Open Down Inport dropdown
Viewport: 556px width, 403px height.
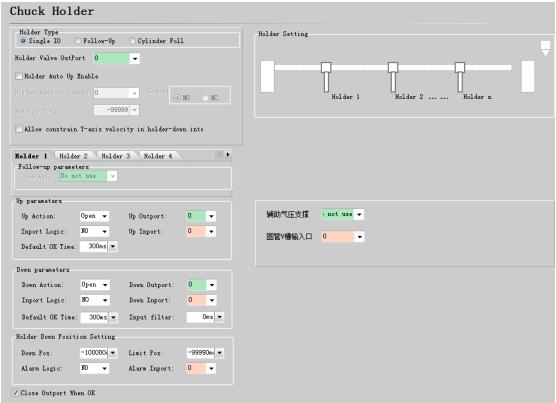212,300
